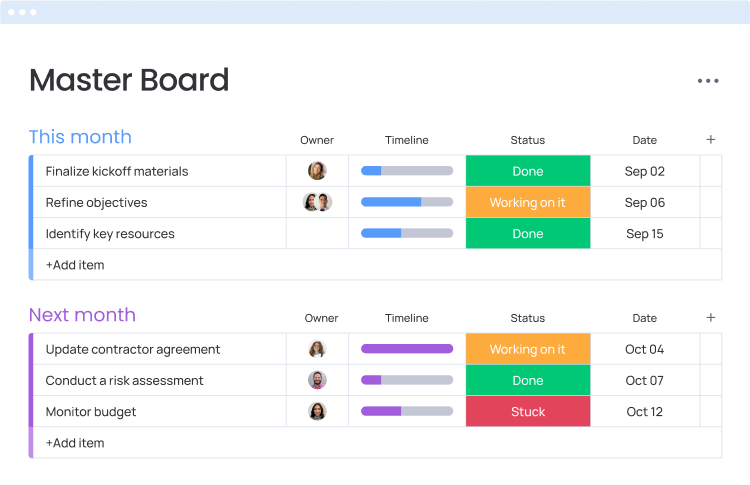
Task: Click owner avatar for Finalize kickoff materials
Action: point(317,171)
